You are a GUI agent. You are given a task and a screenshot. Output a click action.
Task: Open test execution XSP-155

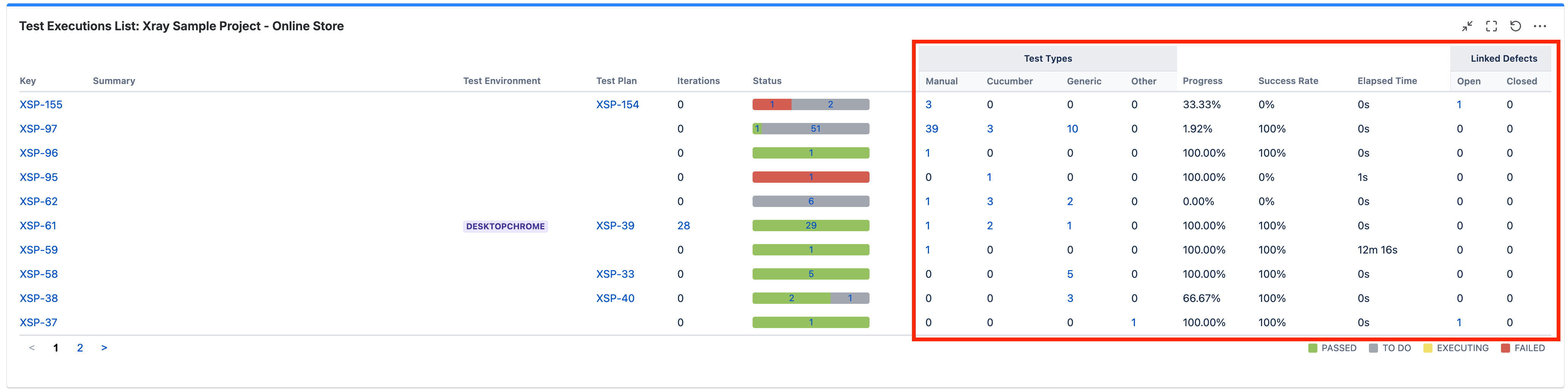pos(41,105)
